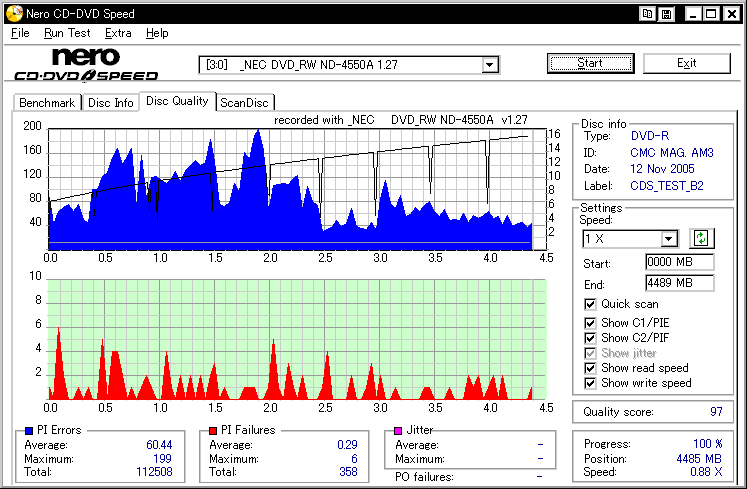The image size is (747, 489).
Task: Click the PO failures label
Action: coord(424,477)
